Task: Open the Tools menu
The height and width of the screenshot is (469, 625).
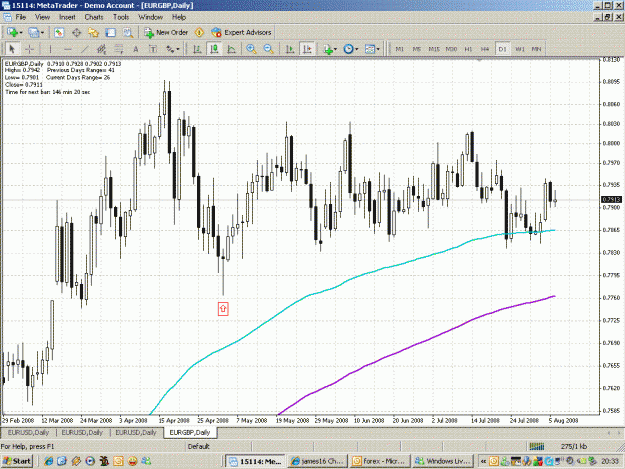Action: point(121,17)
